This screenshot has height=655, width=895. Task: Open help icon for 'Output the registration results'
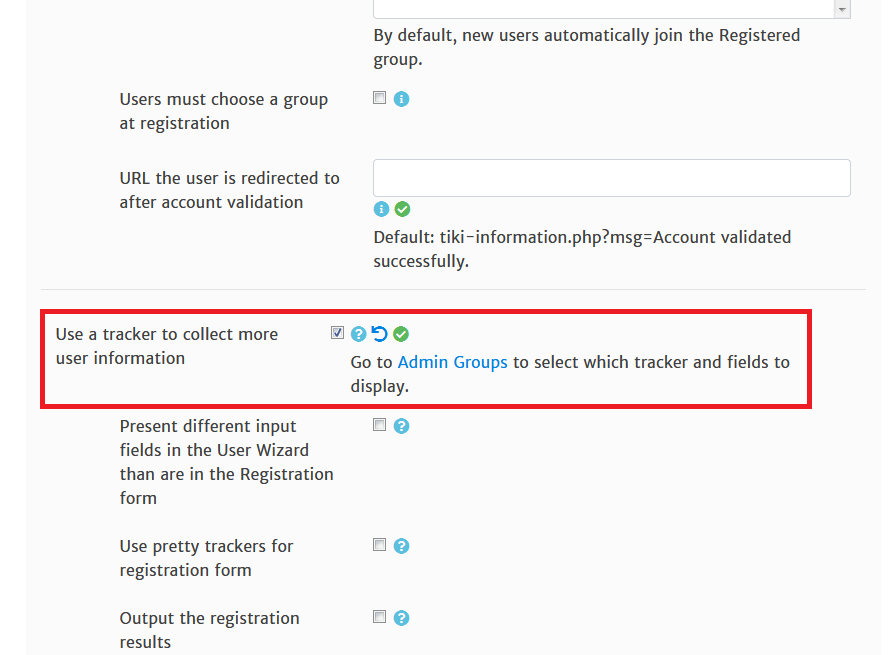(401, 618)
